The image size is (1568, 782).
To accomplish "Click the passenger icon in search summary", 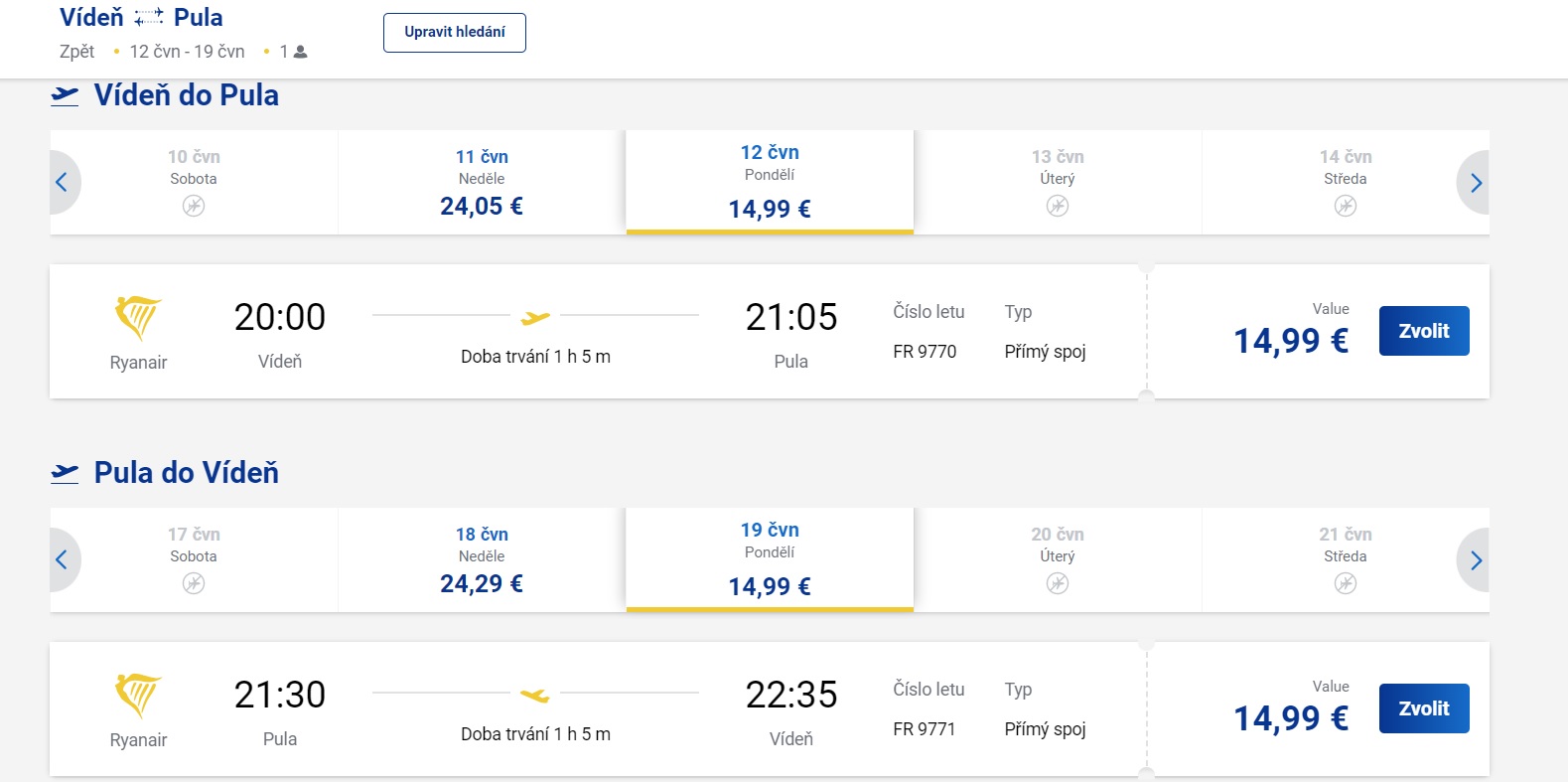I will click(x=301, y=52).
